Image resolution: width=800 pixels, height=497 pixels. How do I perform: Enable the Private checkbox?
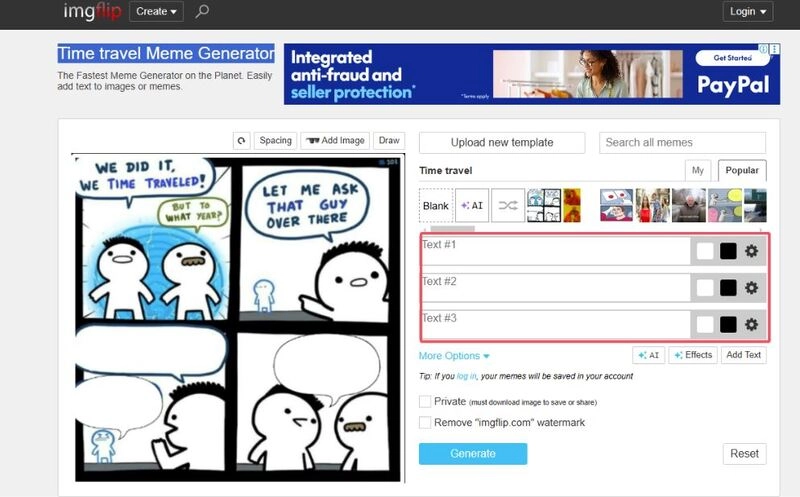pos(424,402)
